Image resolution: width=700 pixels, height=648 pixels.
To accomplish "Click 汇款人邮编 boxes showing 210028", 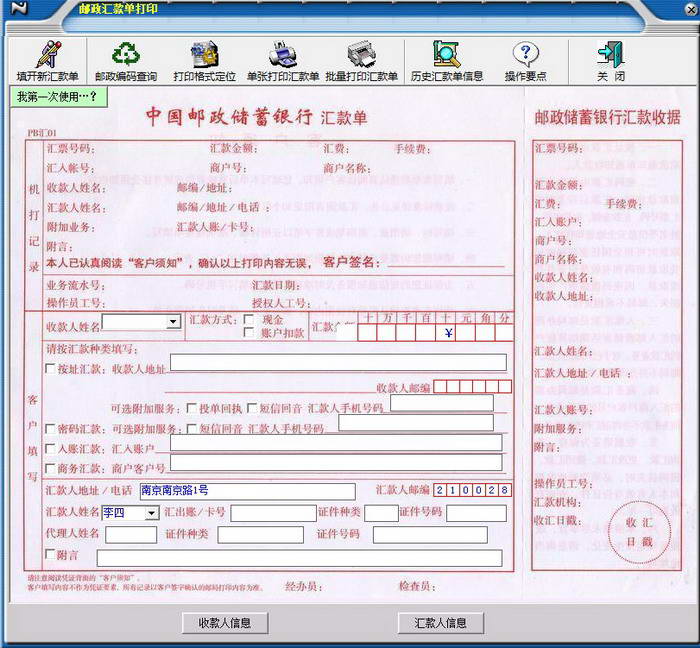I will click(472, 490).
